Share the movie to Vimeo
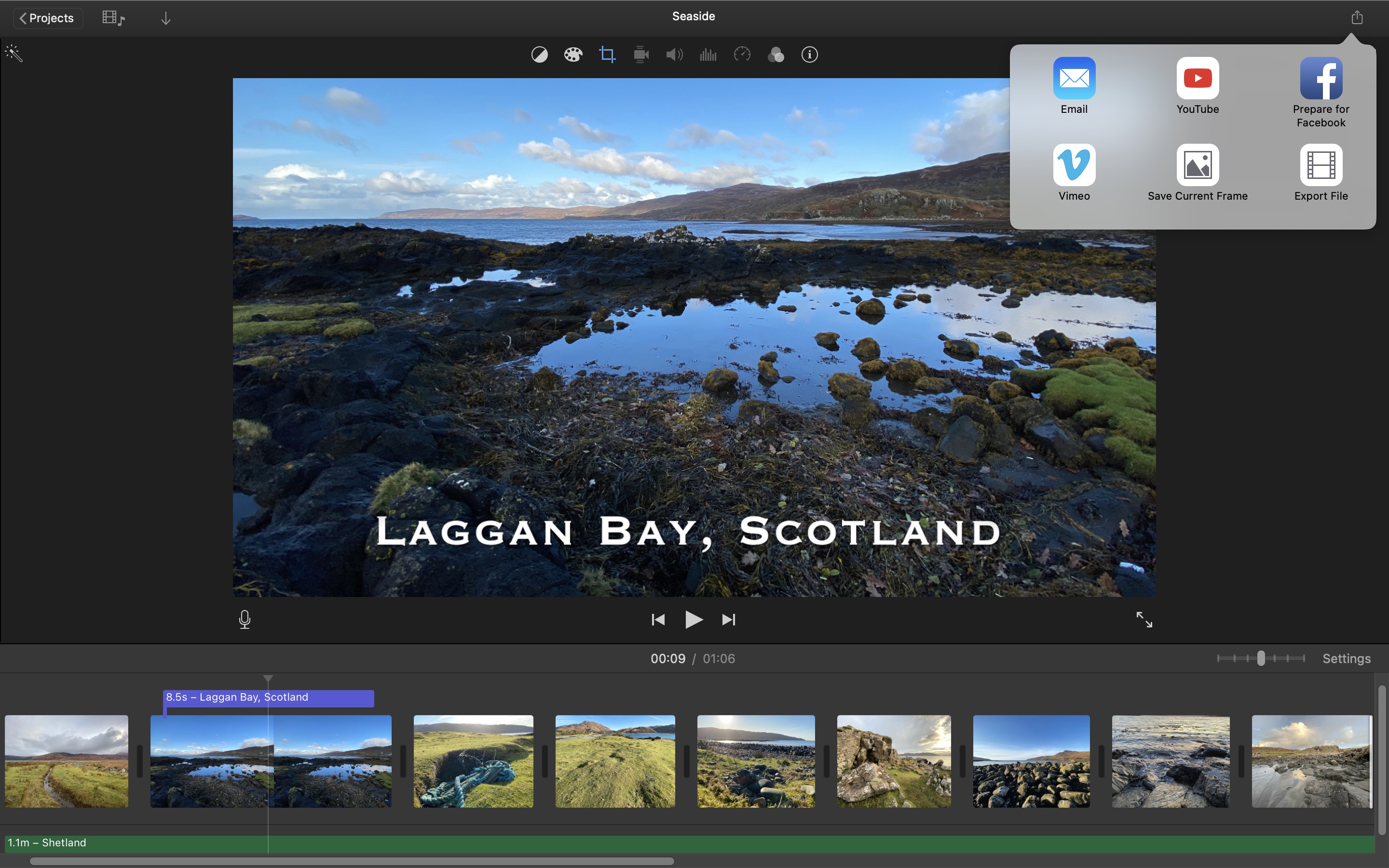 [1074, 173]
